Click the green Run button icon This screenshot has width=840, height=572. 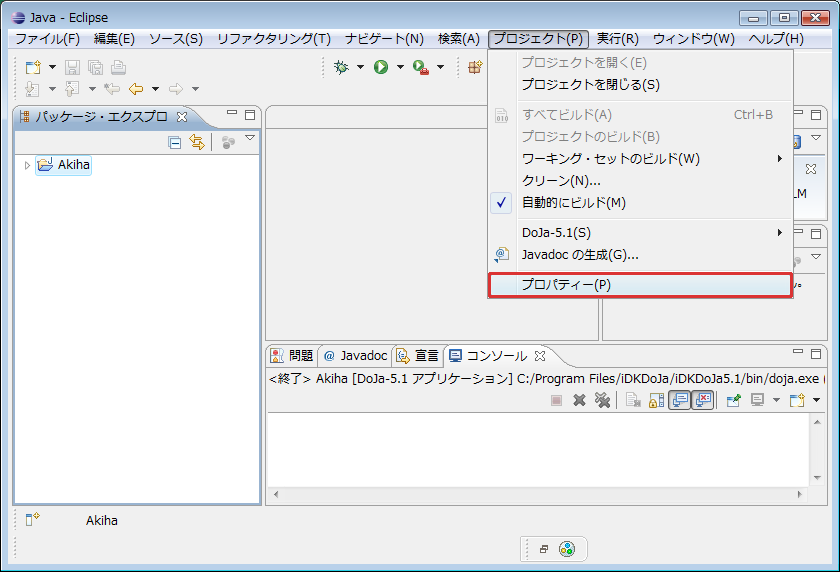(381, 67)
